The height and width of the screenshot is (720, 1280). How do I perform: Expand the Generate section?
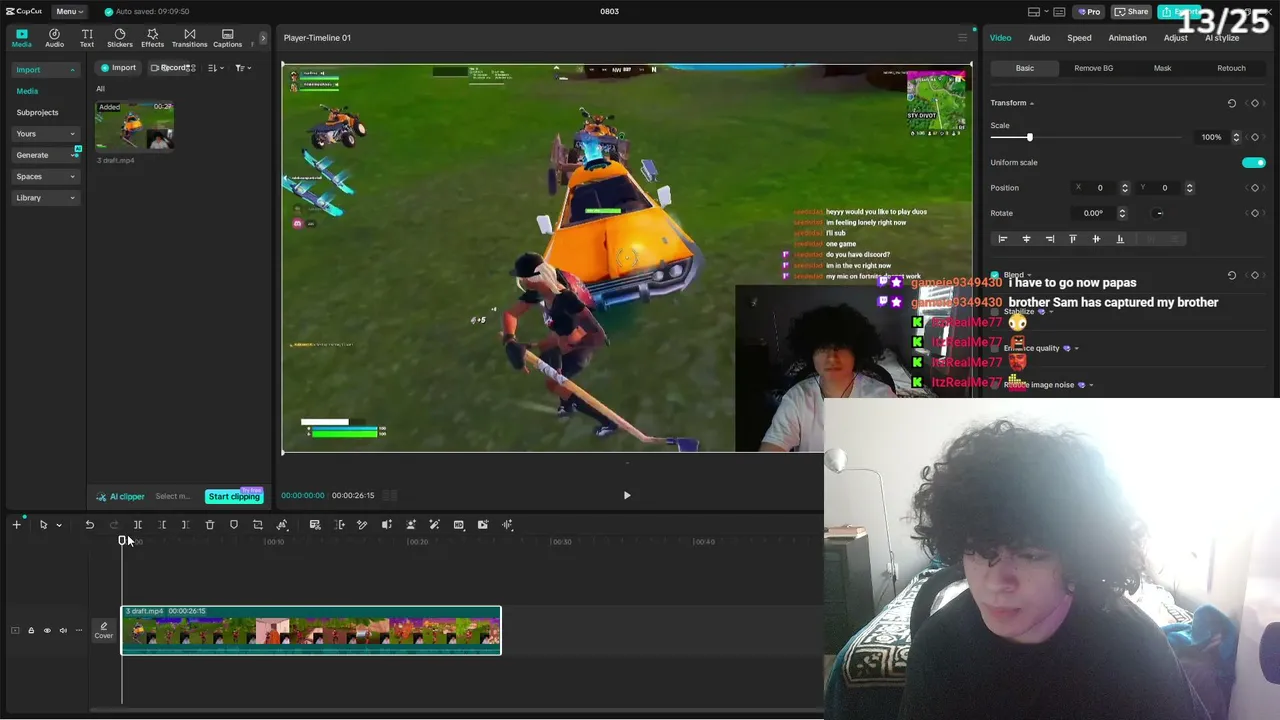tap(72, 156)
